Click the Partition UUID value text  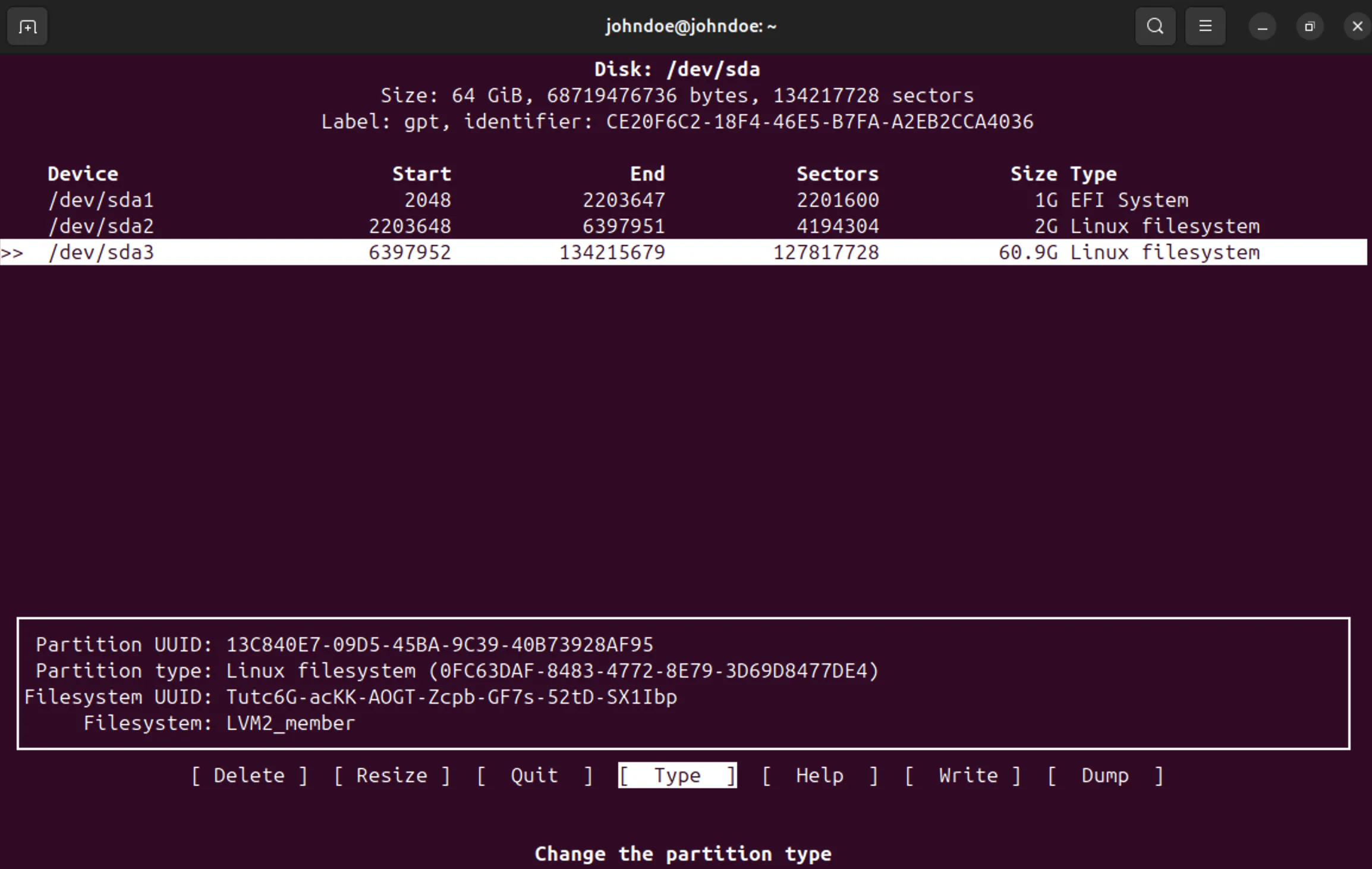pyautogui.click(x=439, y=645)
